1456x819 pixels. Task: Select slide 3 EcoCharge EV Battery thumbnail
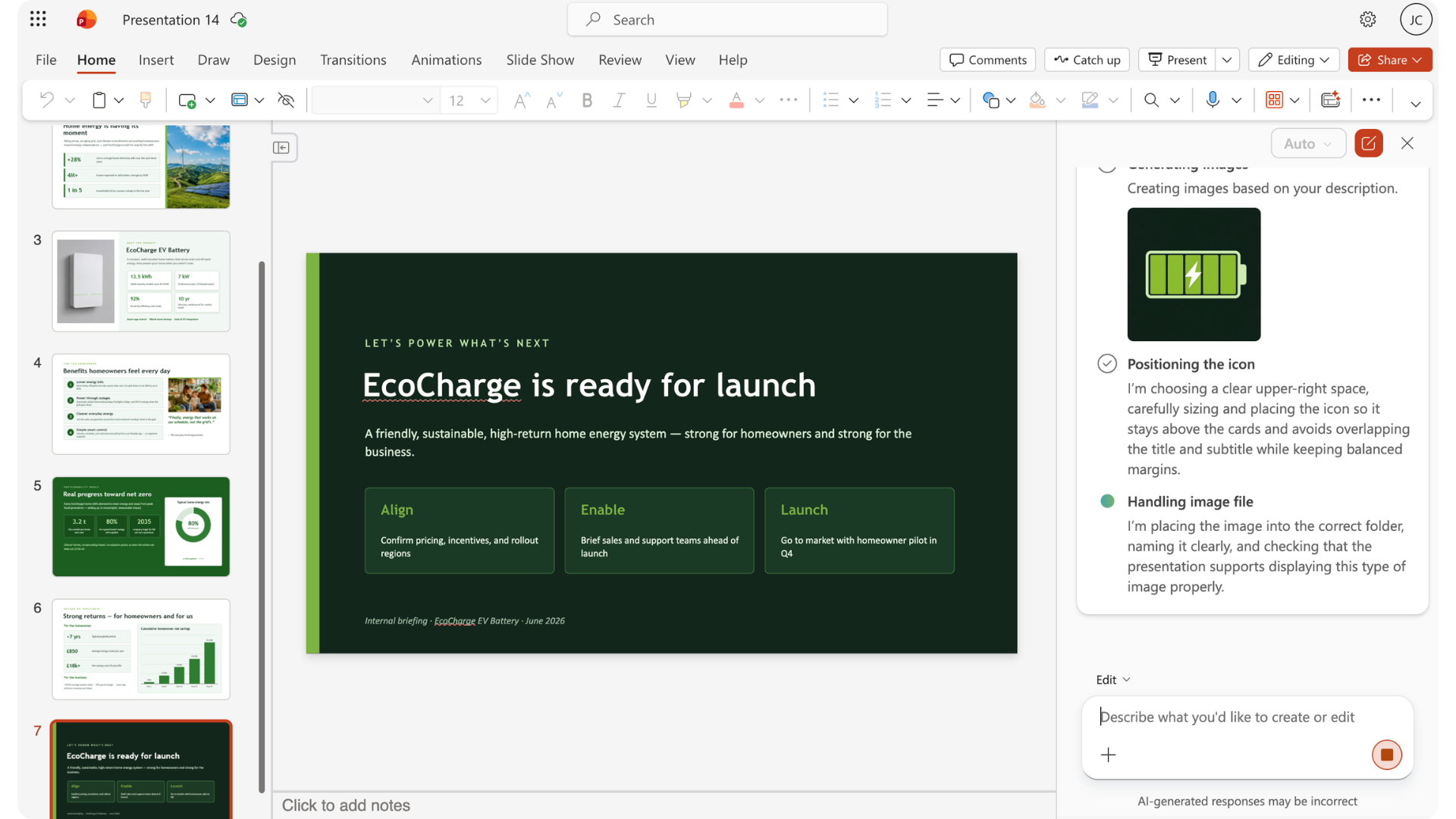coord(141,281)
